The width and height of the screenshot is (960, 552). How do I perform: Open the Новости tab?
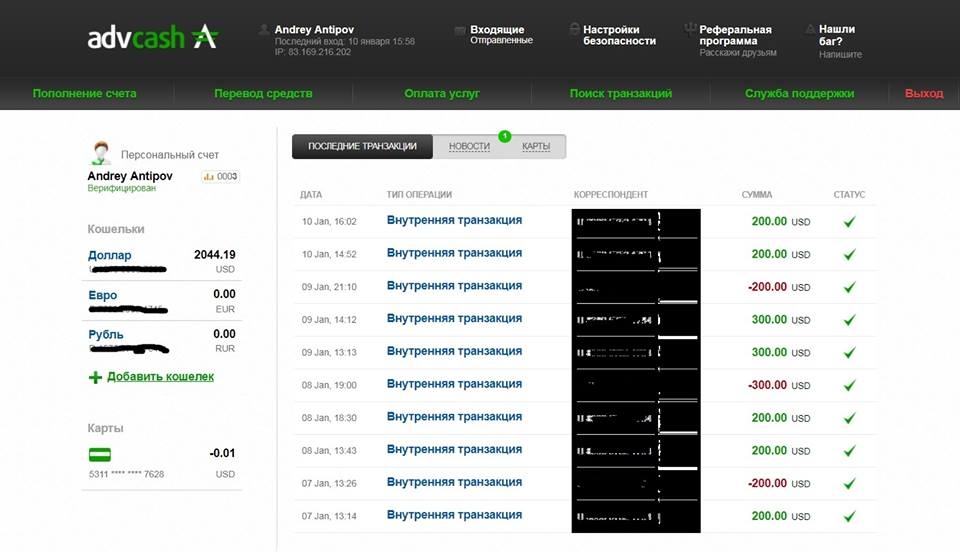coord(469,147)
